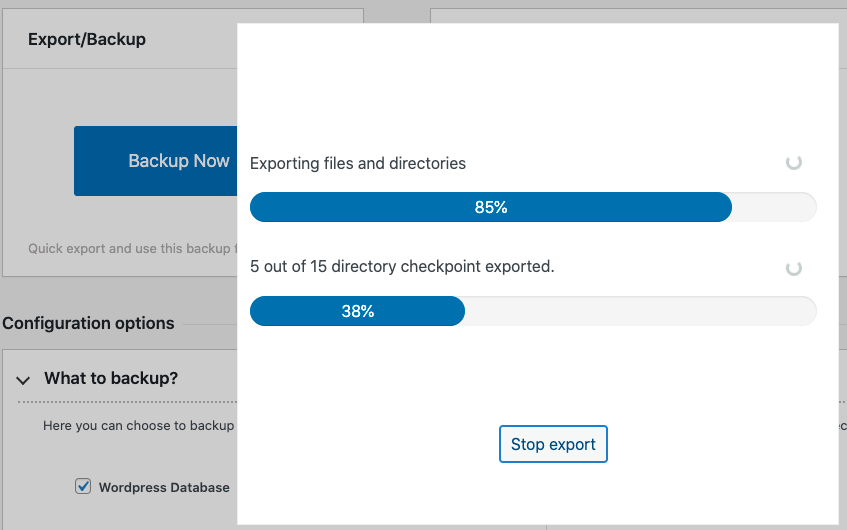This screenshot has width=847, height=530.
Task: Click the 85% filled progress bar
Action: tap(490, 207)
